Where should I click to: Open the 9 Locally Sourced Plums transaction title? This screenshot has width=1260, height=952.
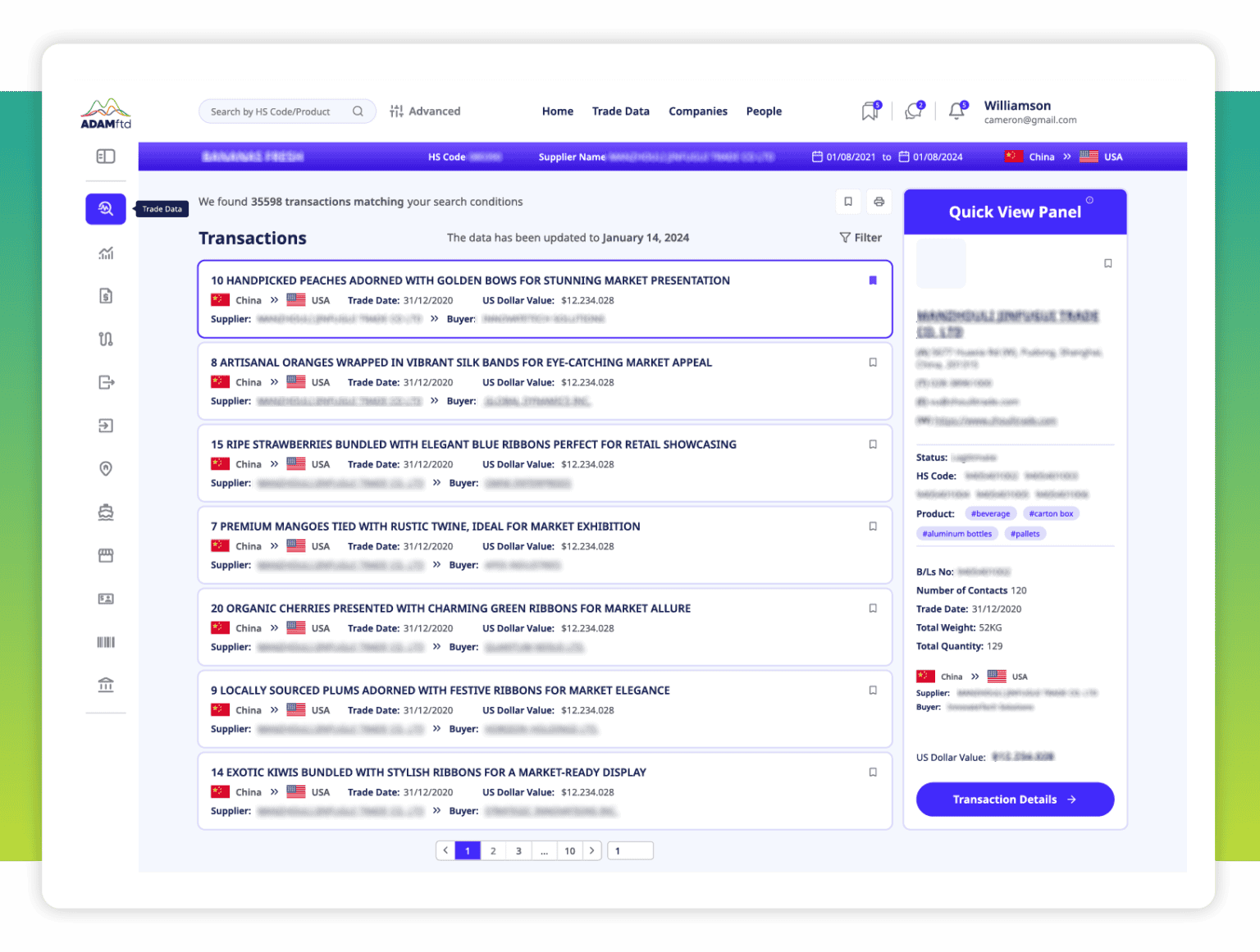(441, 690)
